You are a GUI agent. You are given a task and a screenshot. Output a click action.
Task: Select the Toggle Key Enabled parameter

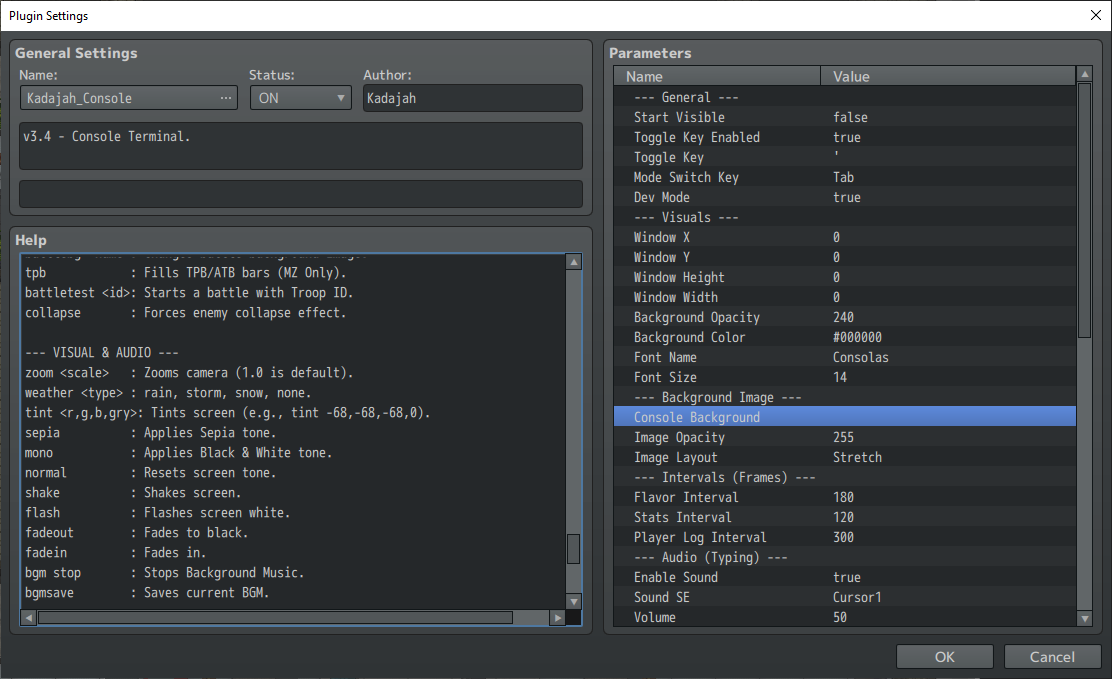coord(845,138)
